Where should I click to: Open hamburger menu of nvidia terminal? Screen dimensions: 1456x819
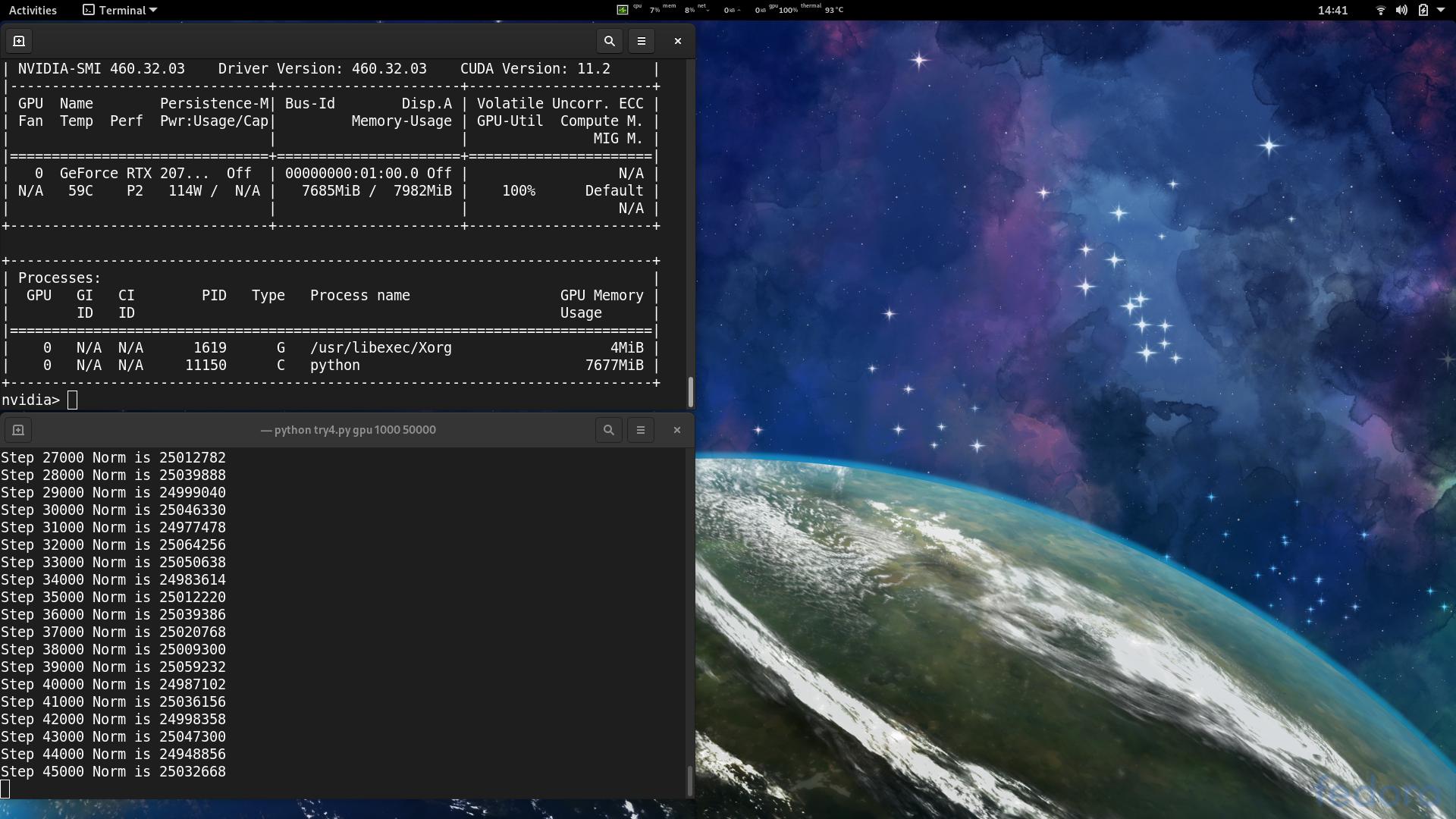642,41
